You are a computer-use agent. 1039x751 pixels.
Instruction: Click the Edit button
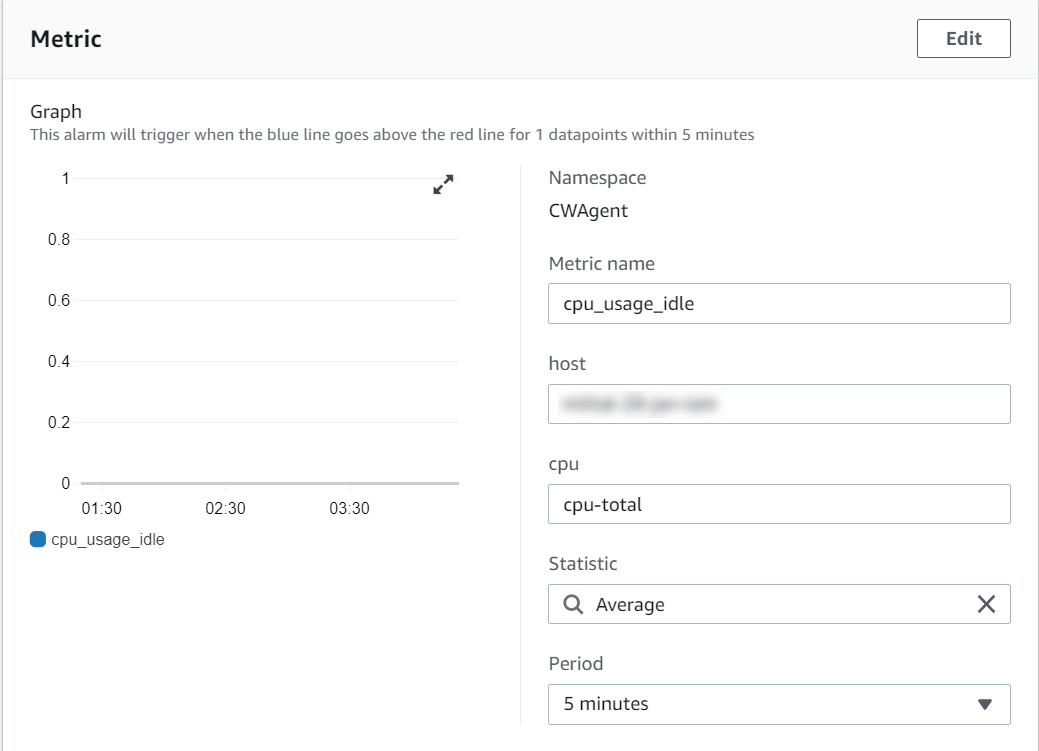tap(963, 39)
